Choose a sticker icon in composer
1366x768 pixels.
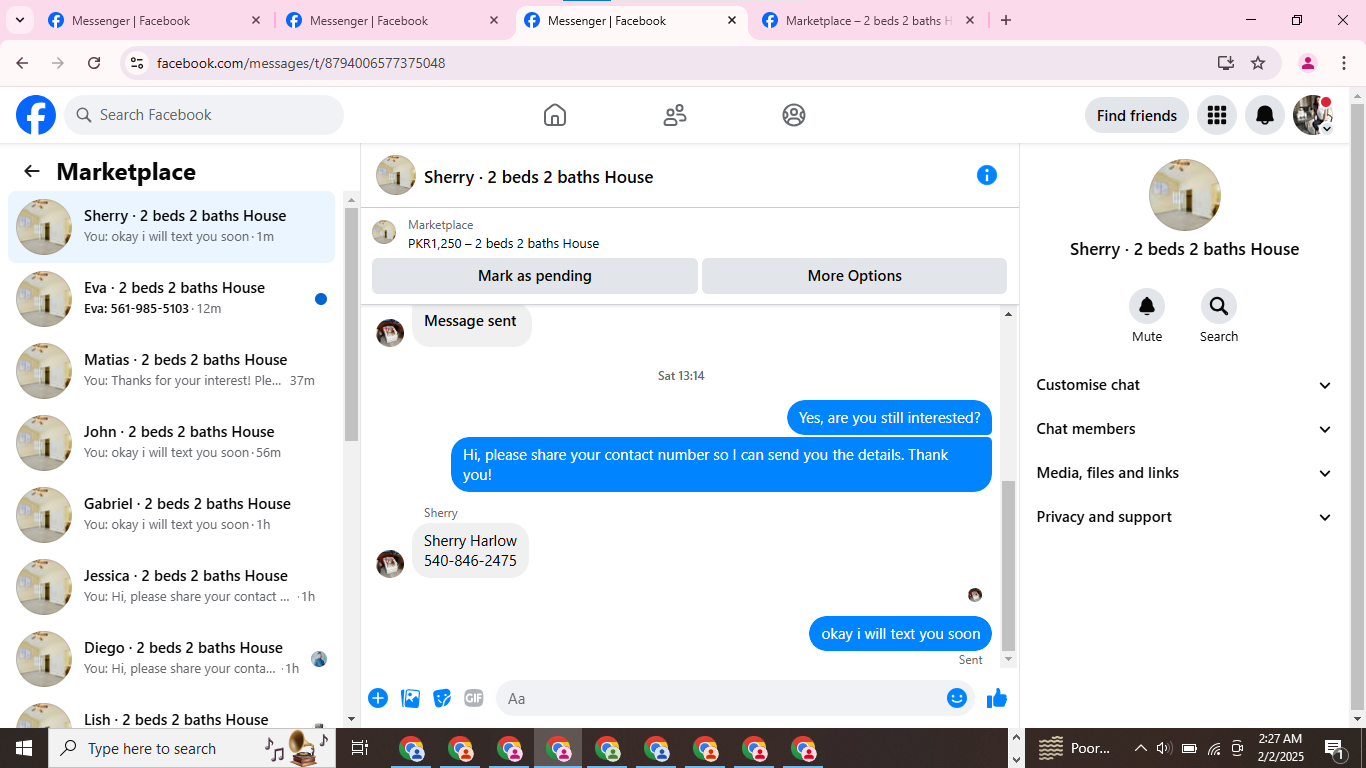point(442,698)
